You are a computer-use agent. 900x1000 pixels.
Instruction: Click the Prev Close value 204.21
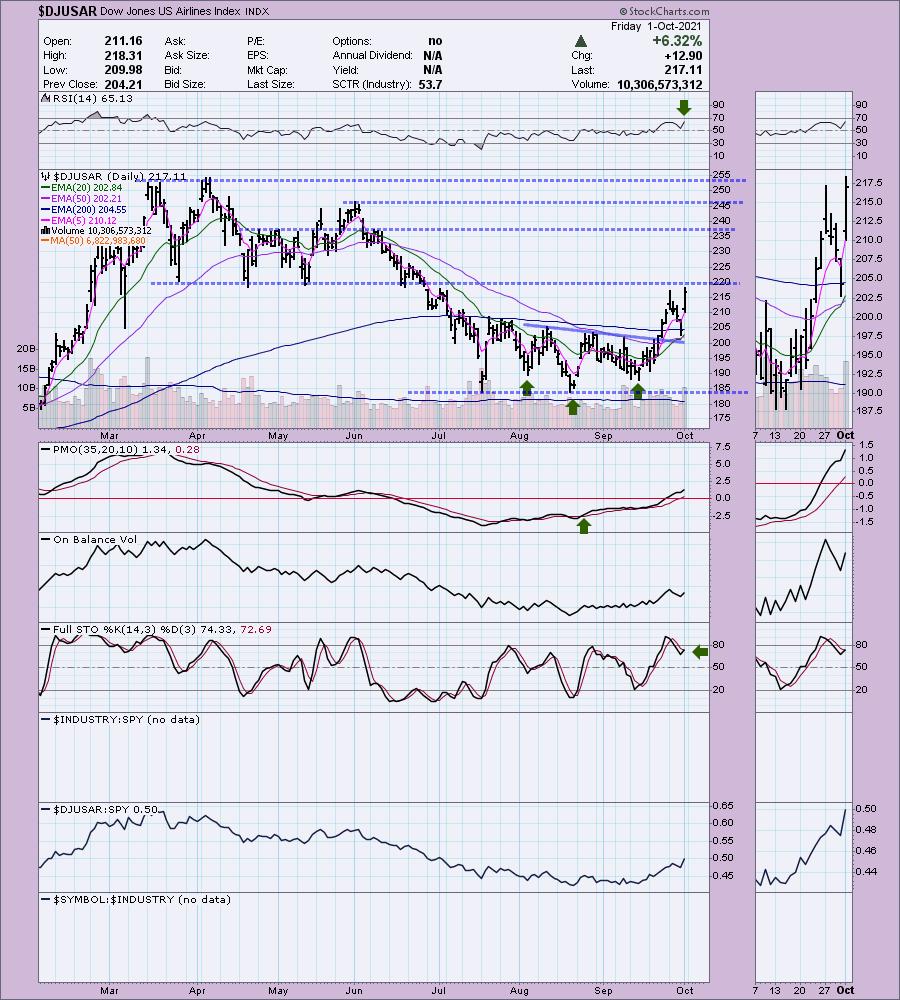123,84
